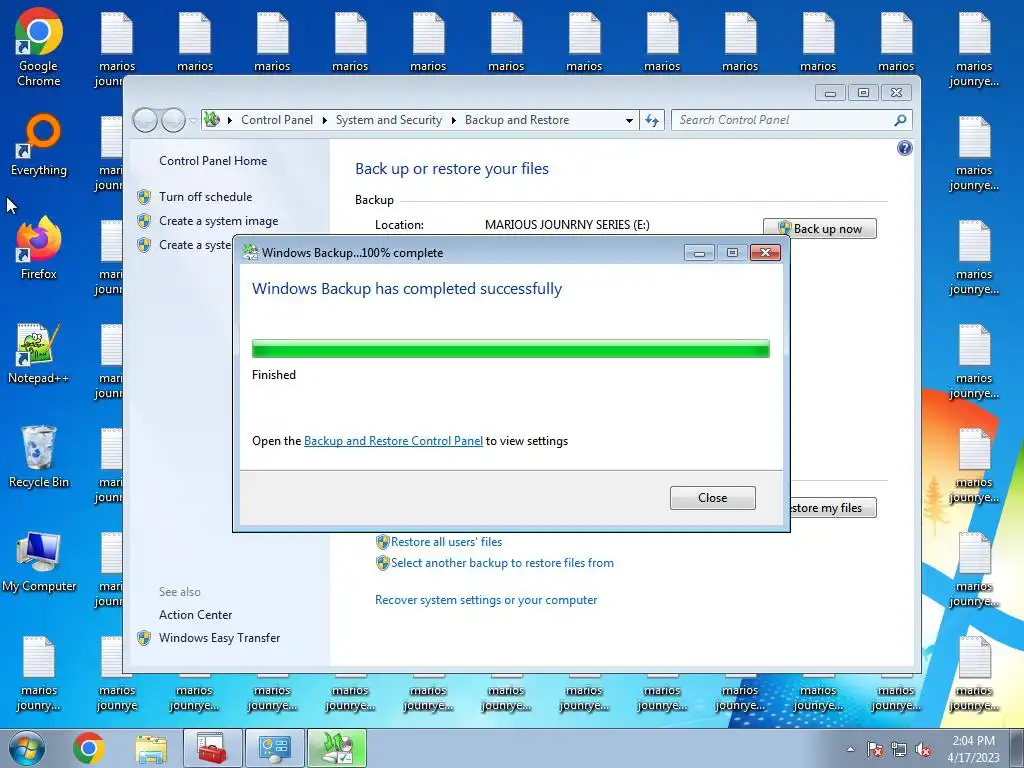Click Restore my files button
Viewport: 1024px width, 768px height.
[833, 507]
